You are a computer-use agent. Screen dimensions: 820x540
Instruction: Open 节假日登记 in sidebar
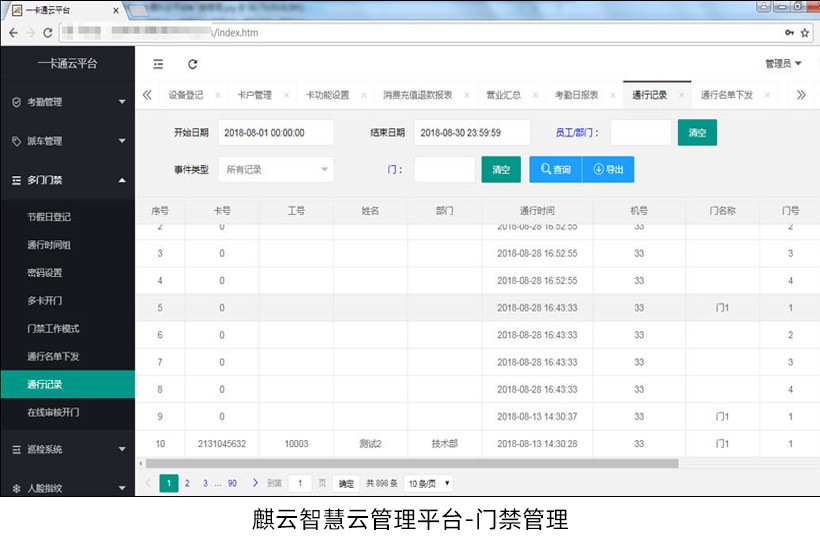click(49, 217)
